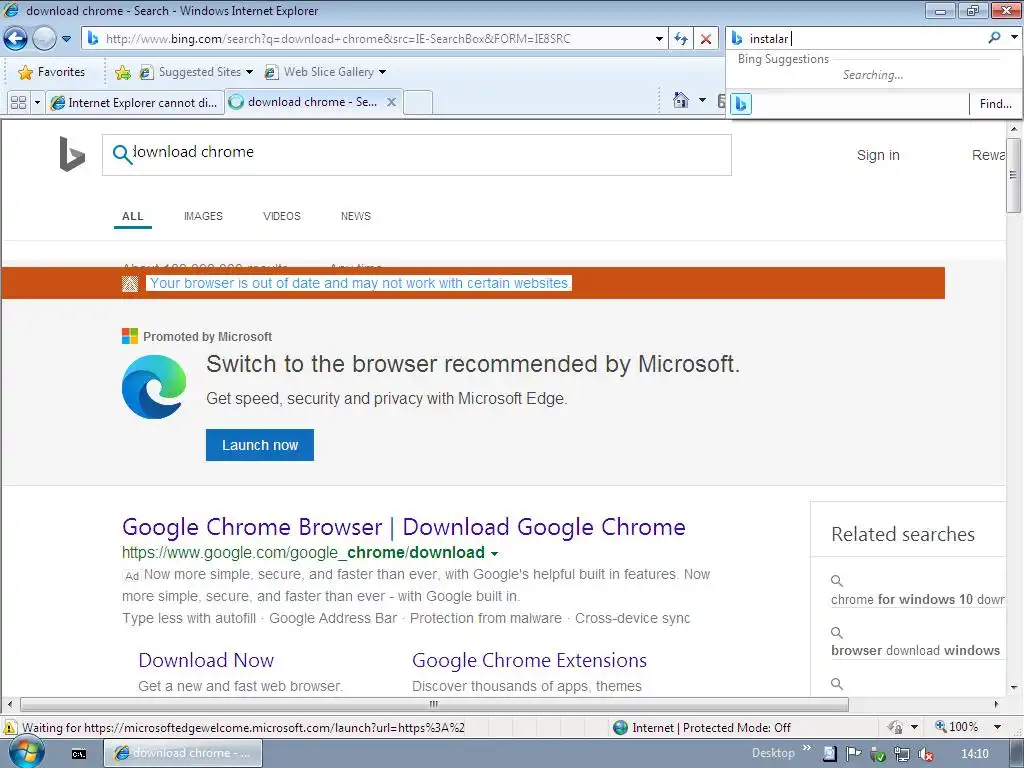The image size is (1024, 768).
Task: Click the 100% zoom level button
Action: click(x=957, y=727)
